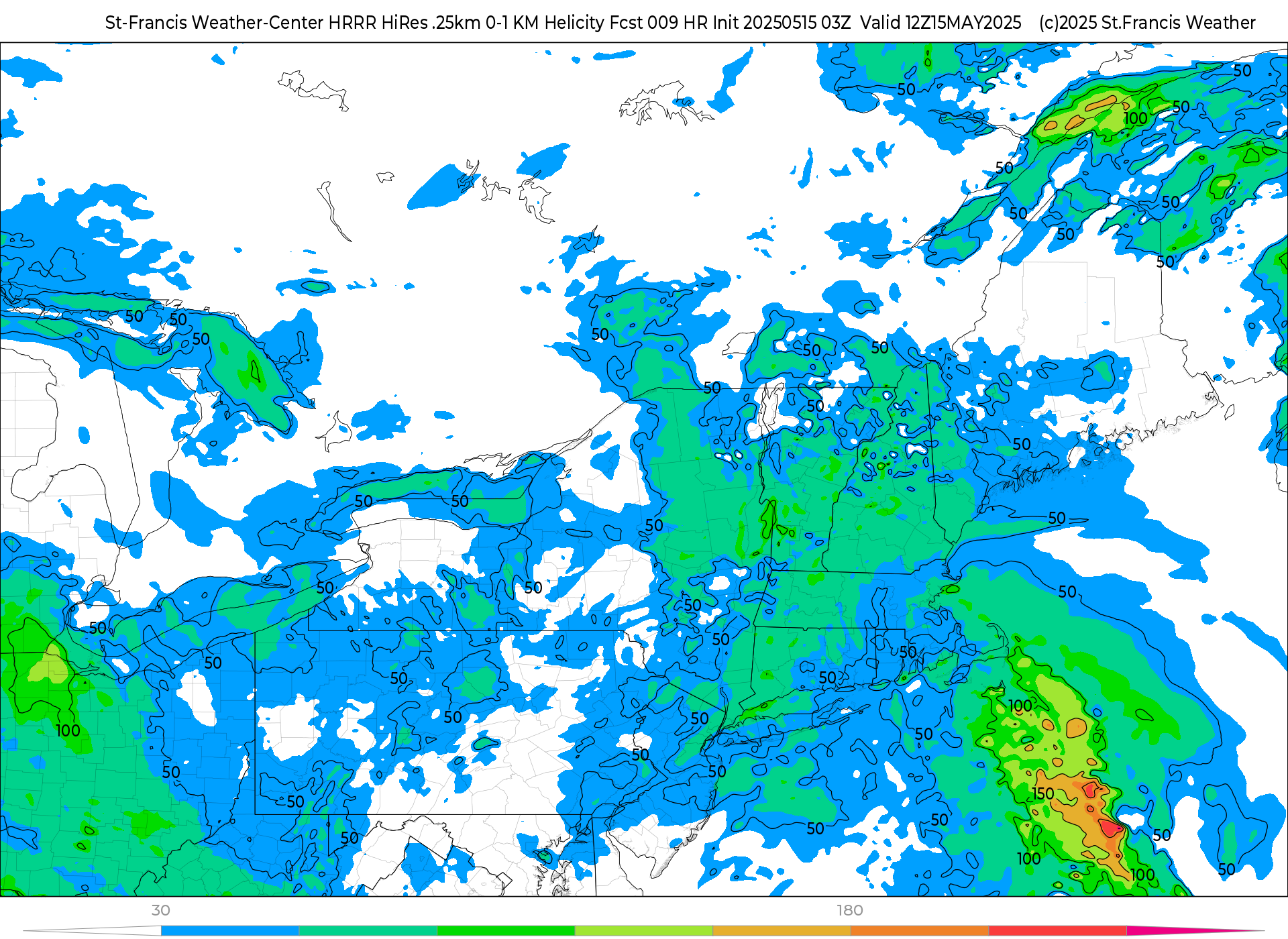Click "Init 20250515 03Z" in the title
This screenshot has height=939, width=1288.
pyautogui.click(x=782, y=23)
